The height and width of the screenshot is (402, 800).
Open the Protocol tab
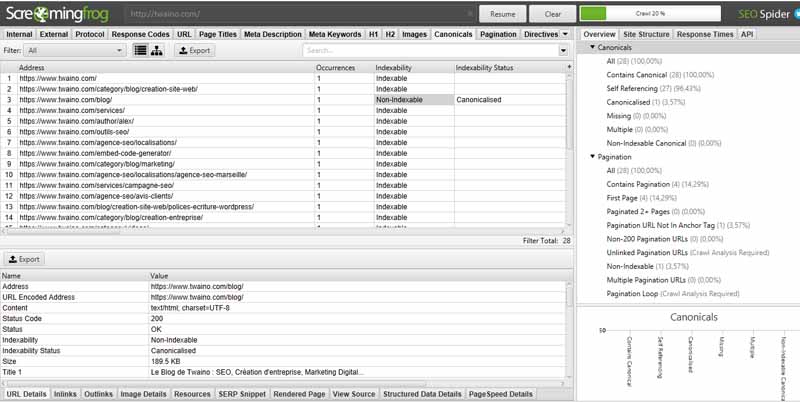tap(90, 34)
